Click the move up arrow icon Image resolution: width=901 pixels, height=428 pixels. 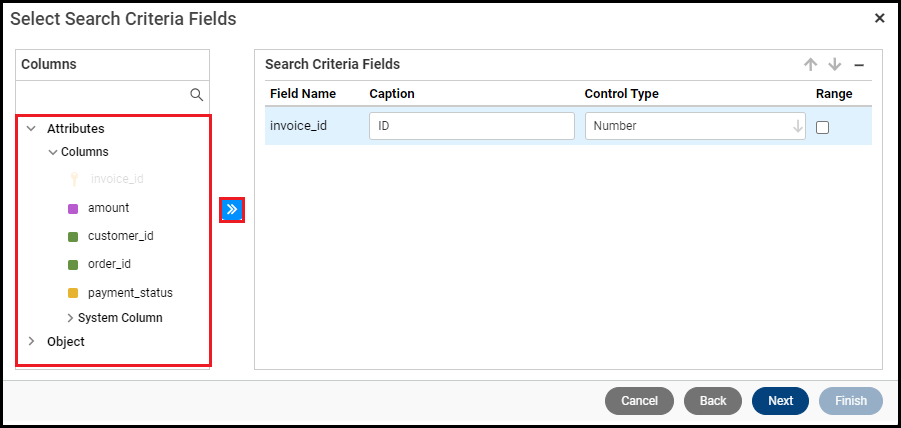pos(811,64)
